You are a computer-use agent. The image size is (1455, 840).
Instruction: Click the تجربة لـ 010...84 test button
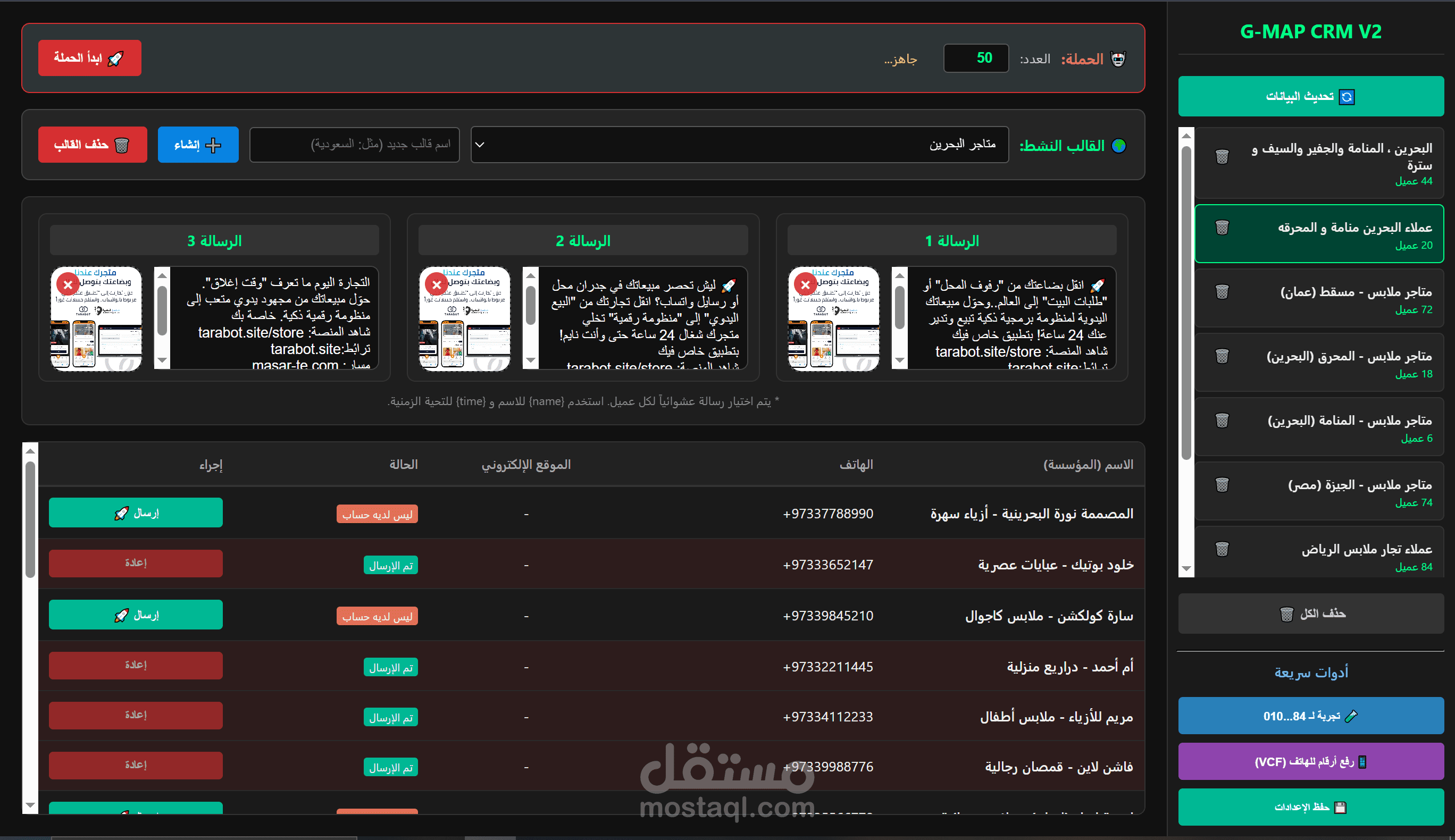(1311, 716)
